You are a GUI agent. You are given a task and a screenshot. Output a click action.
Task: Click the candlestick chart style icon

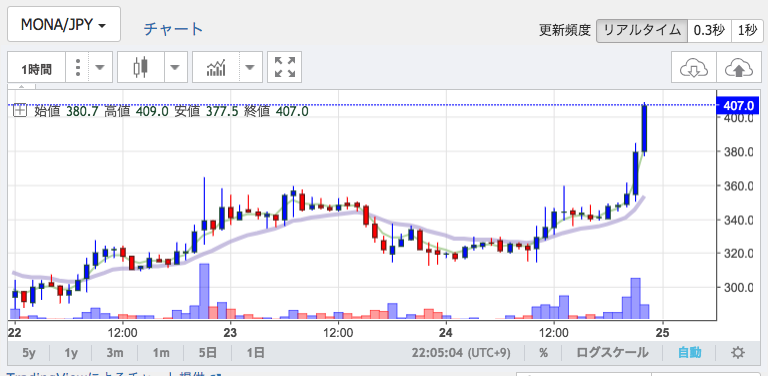[141, 67]
